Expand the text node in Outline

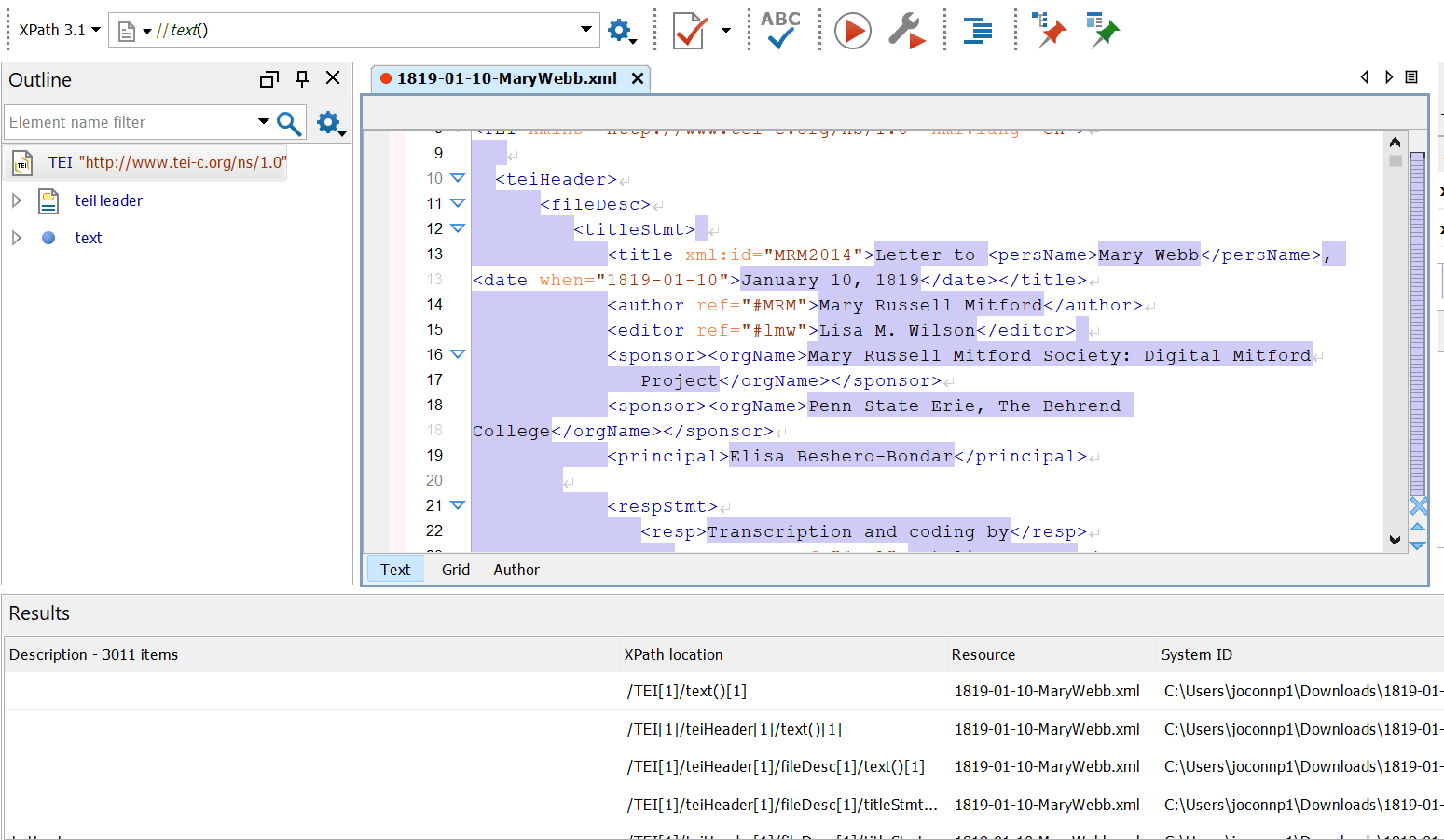click(16, 238)
